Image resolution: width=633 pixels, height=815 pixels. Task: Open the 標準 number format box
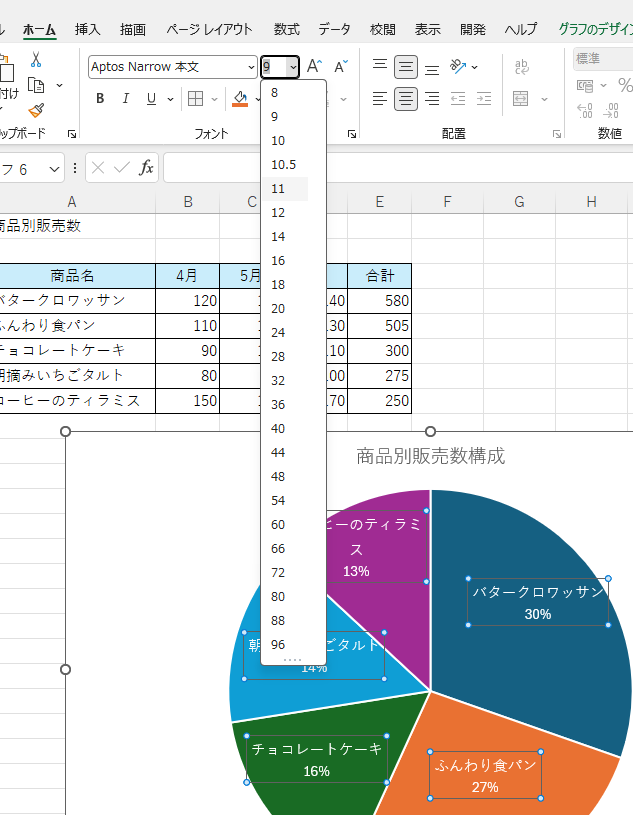point(603,59)
